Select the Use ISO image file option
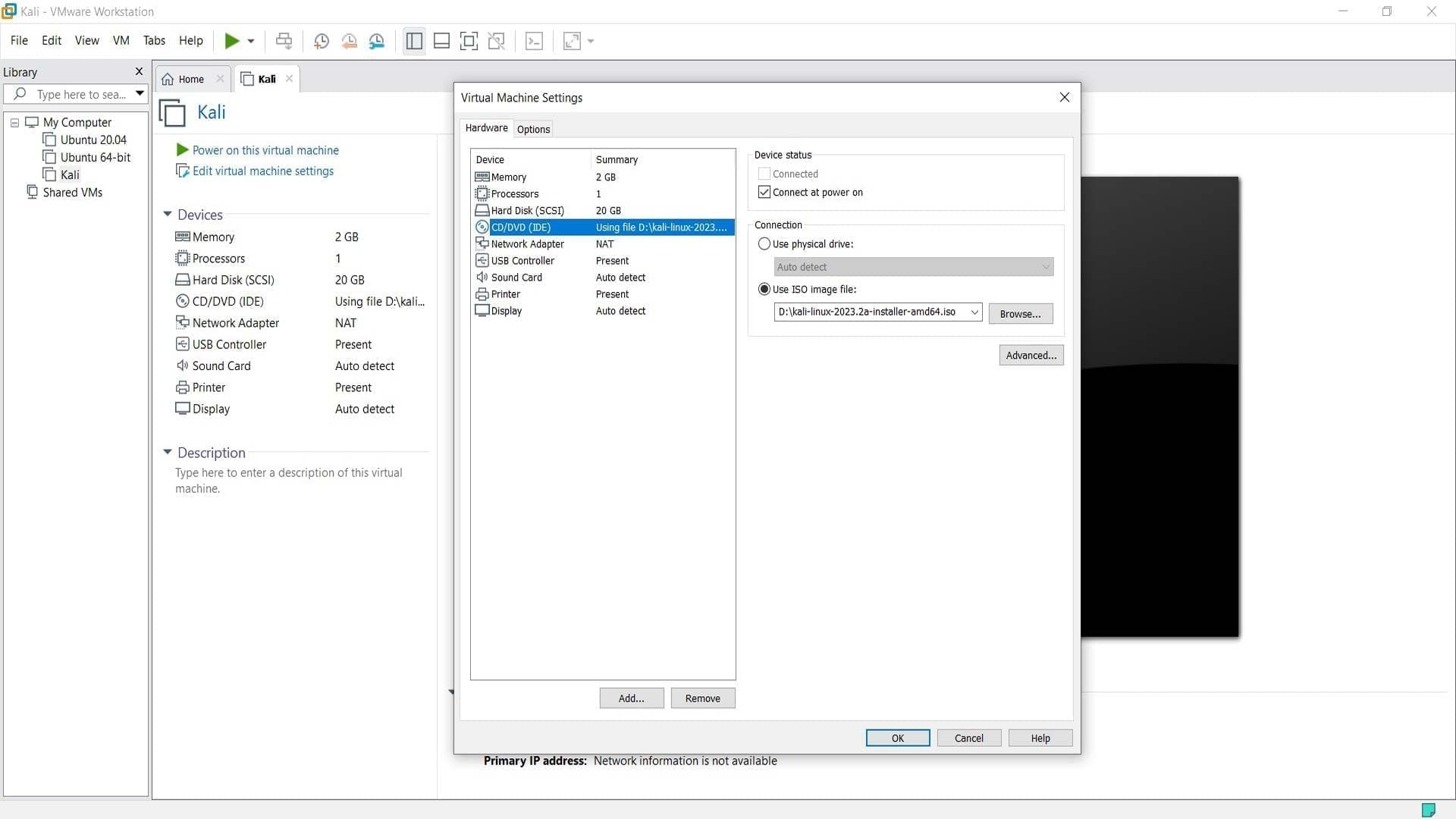This screenshot has width=1456, height=819. pos(764,289)
